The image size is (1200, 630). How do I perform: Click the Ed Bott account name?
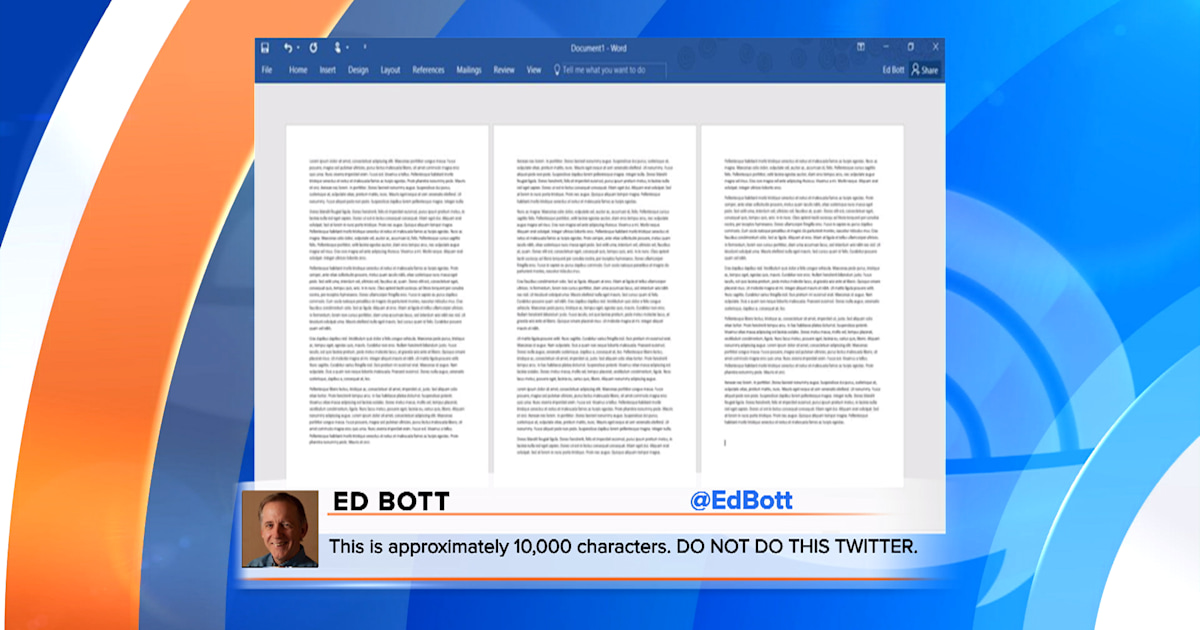click(x=893, y=70)
